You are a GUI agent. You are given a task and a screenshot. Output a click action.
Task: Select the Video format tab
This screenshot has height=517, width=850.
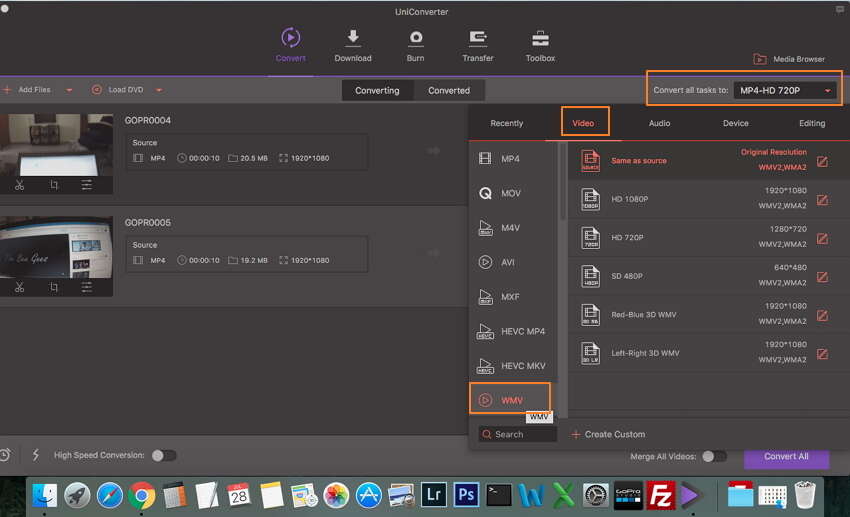pos(583,123)
